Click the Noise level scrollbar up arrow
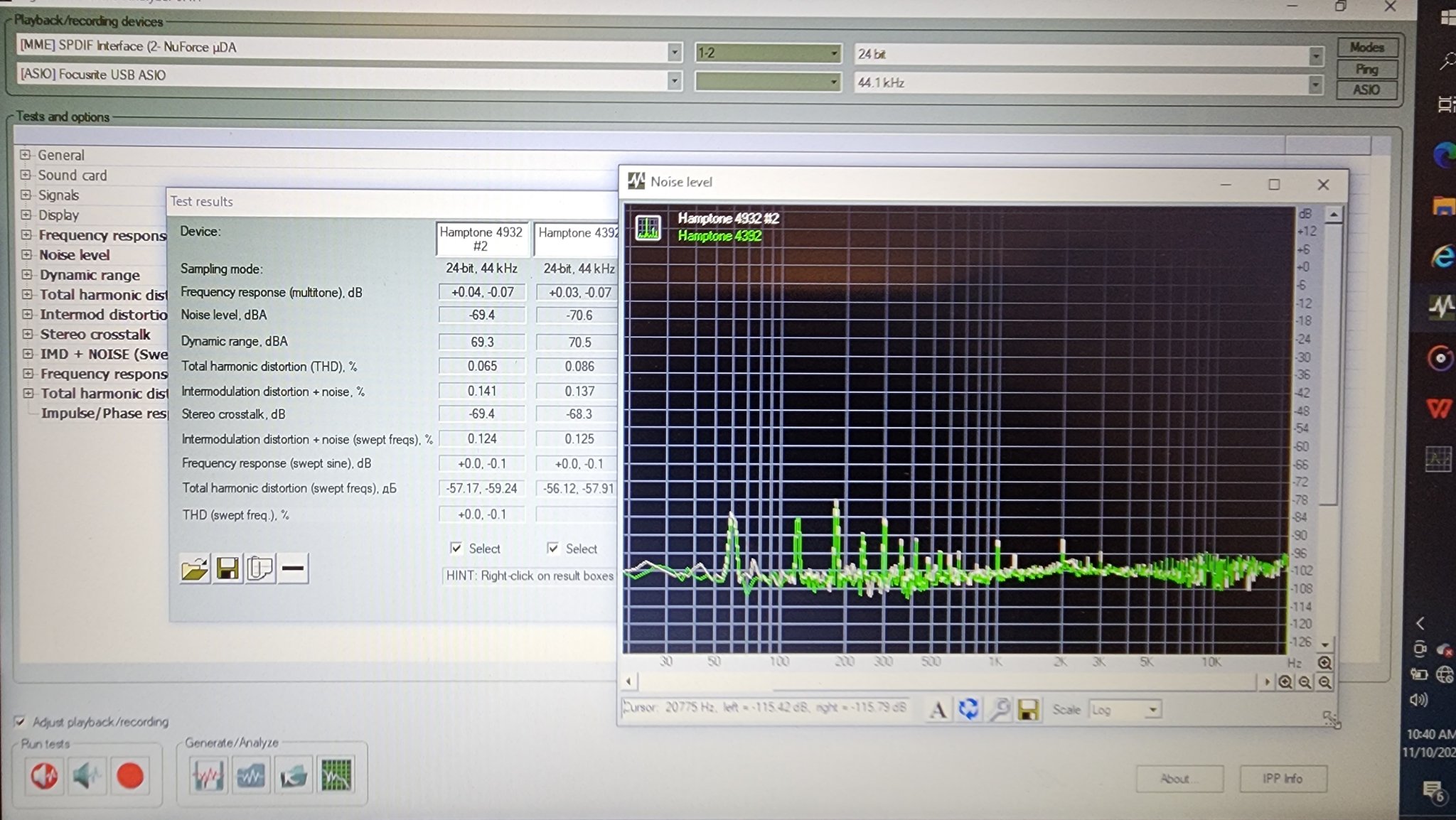The height and width of the screenshot is (820, 1456). 1334,215
